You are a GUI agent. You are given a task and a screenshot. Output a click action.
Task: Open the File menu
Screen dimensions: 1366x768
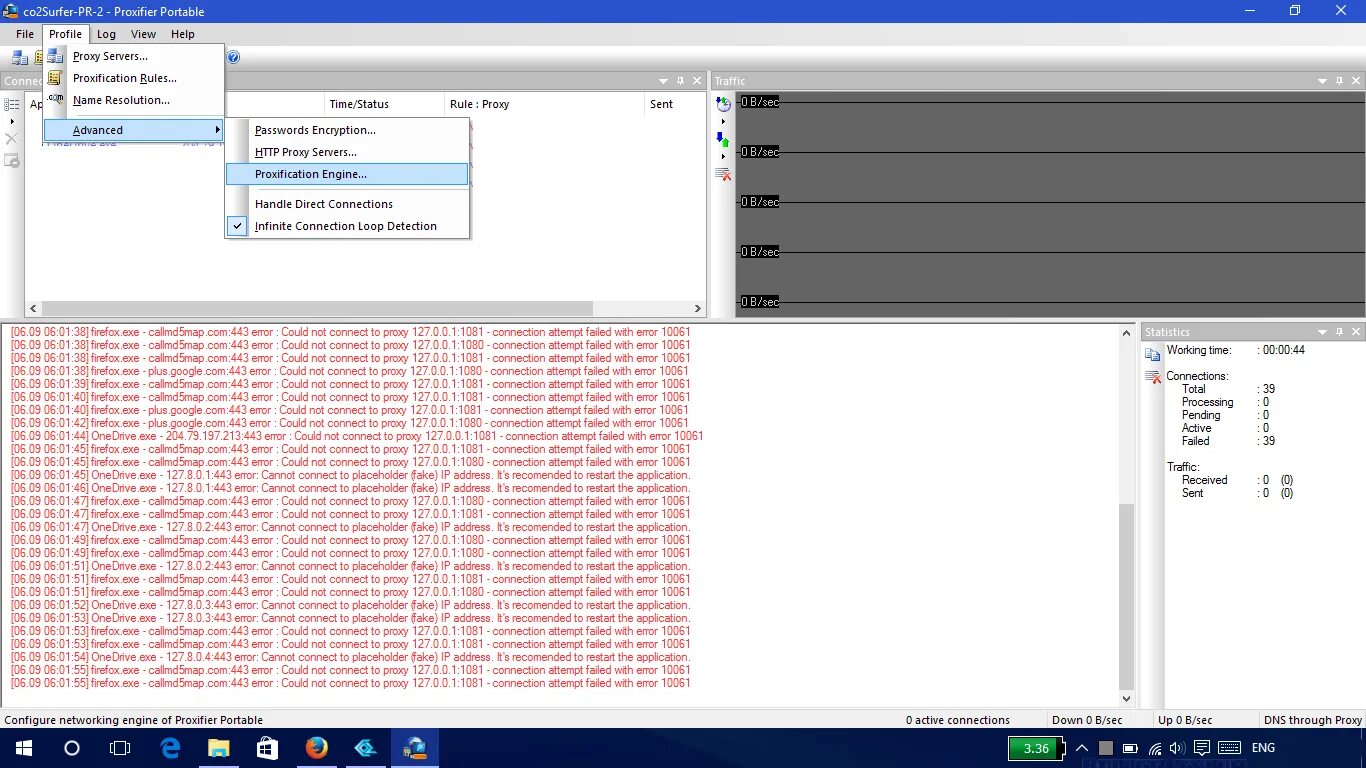[25, 34]
